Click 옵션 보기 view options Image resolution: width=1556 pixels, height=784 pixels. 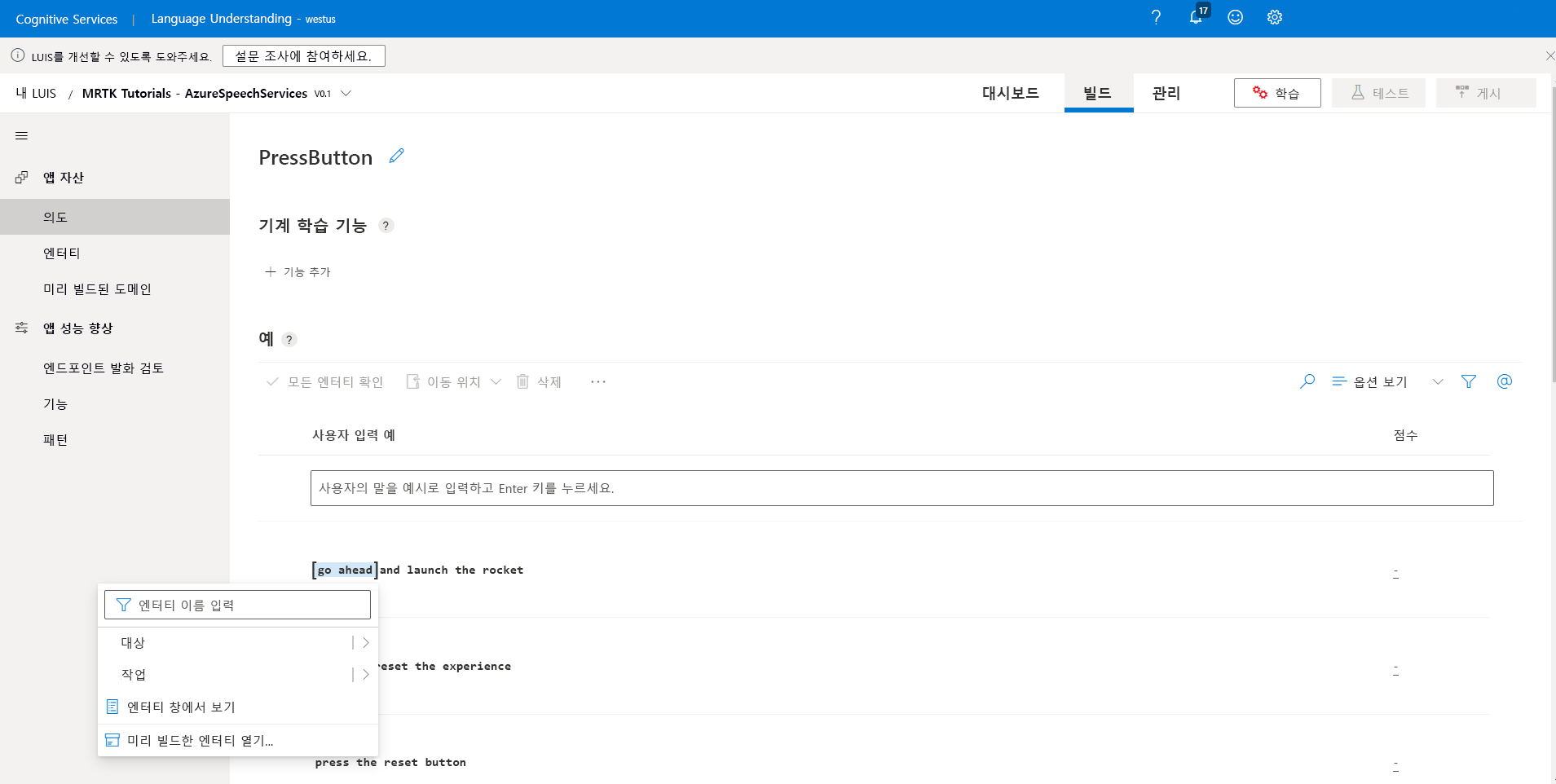[1369, 381]
